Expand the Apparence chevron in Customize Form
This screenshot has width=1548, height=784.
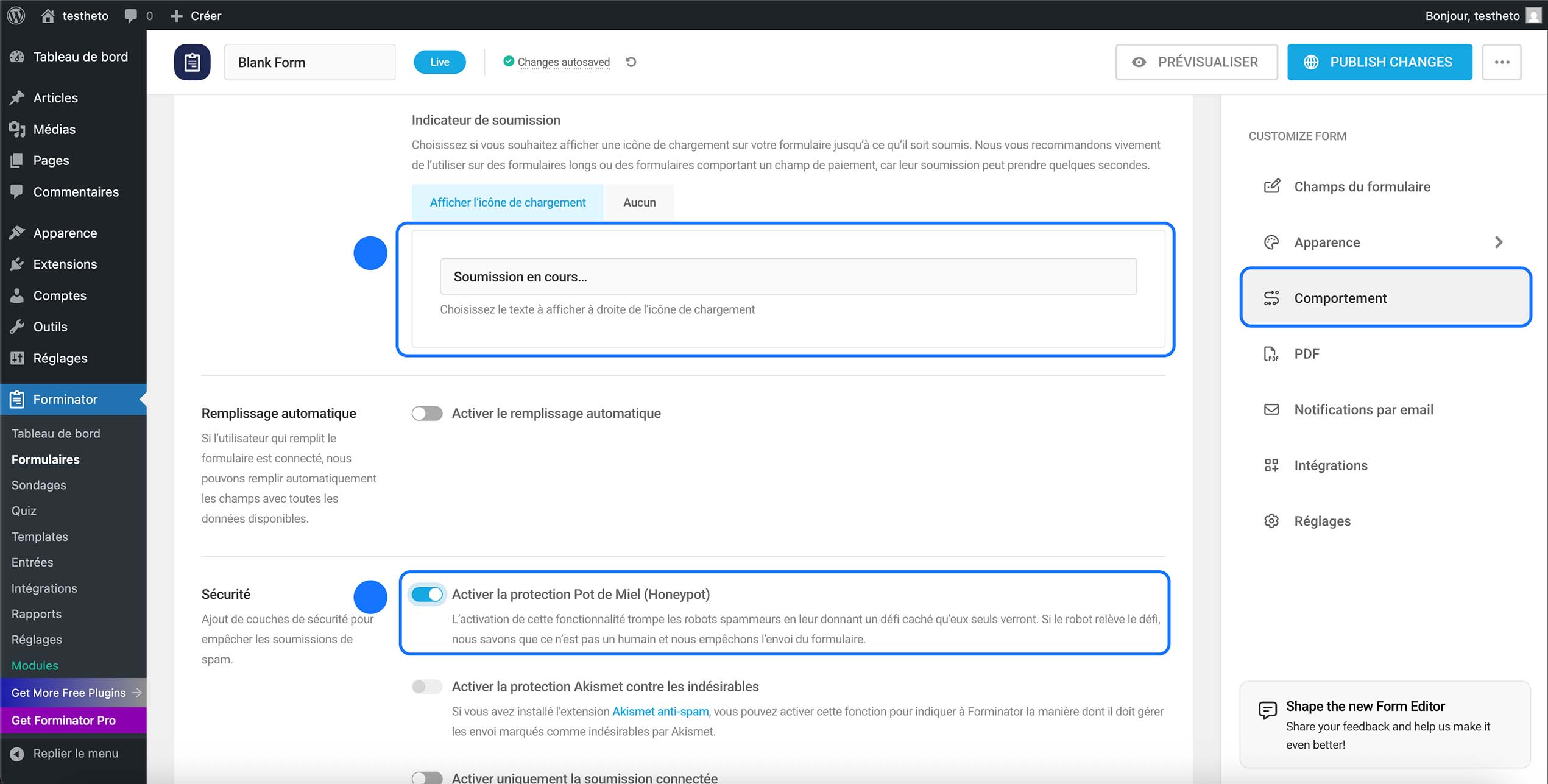[x=1499, y=242]
